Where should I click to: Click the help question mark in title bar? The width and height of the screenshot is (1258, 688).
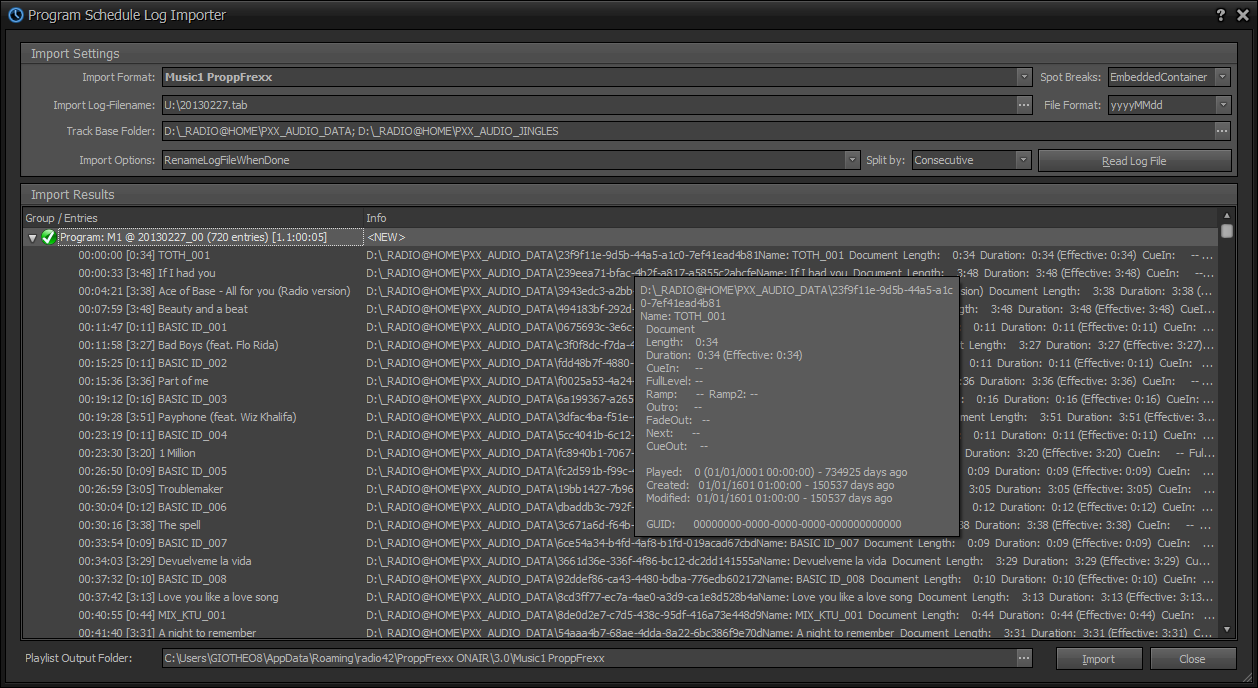(1219, 15)
